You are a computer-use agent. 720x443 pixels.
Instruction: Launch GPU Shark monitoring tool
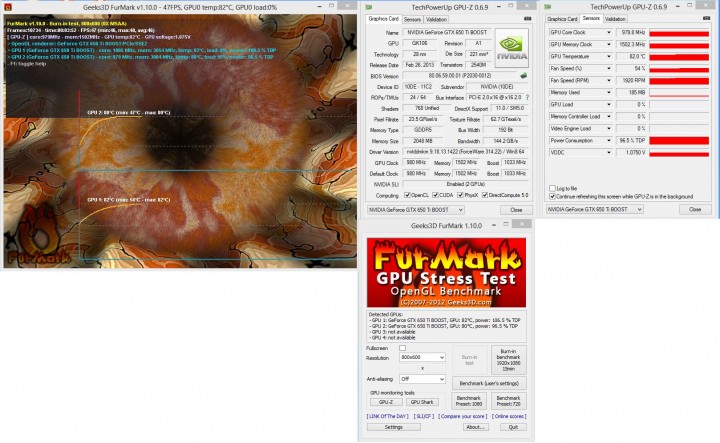[422, 402]
